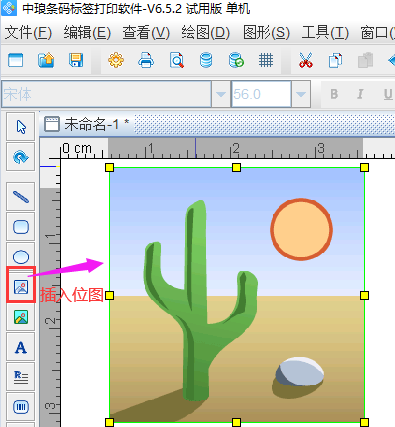
Task: Click the greyed Paste icon
Action: pyautogui.click(x=365, y=60)
